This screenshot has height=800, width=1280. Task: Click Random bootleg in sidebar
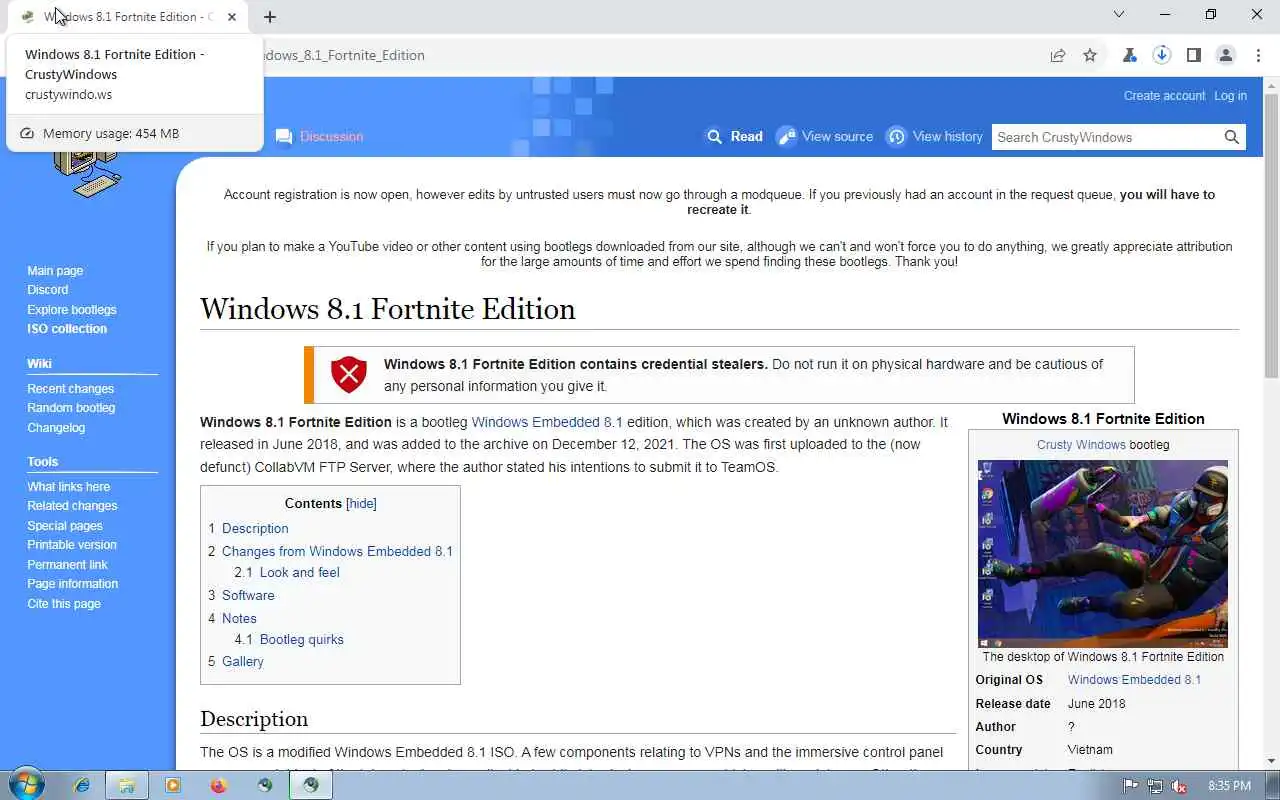(71, 408)
